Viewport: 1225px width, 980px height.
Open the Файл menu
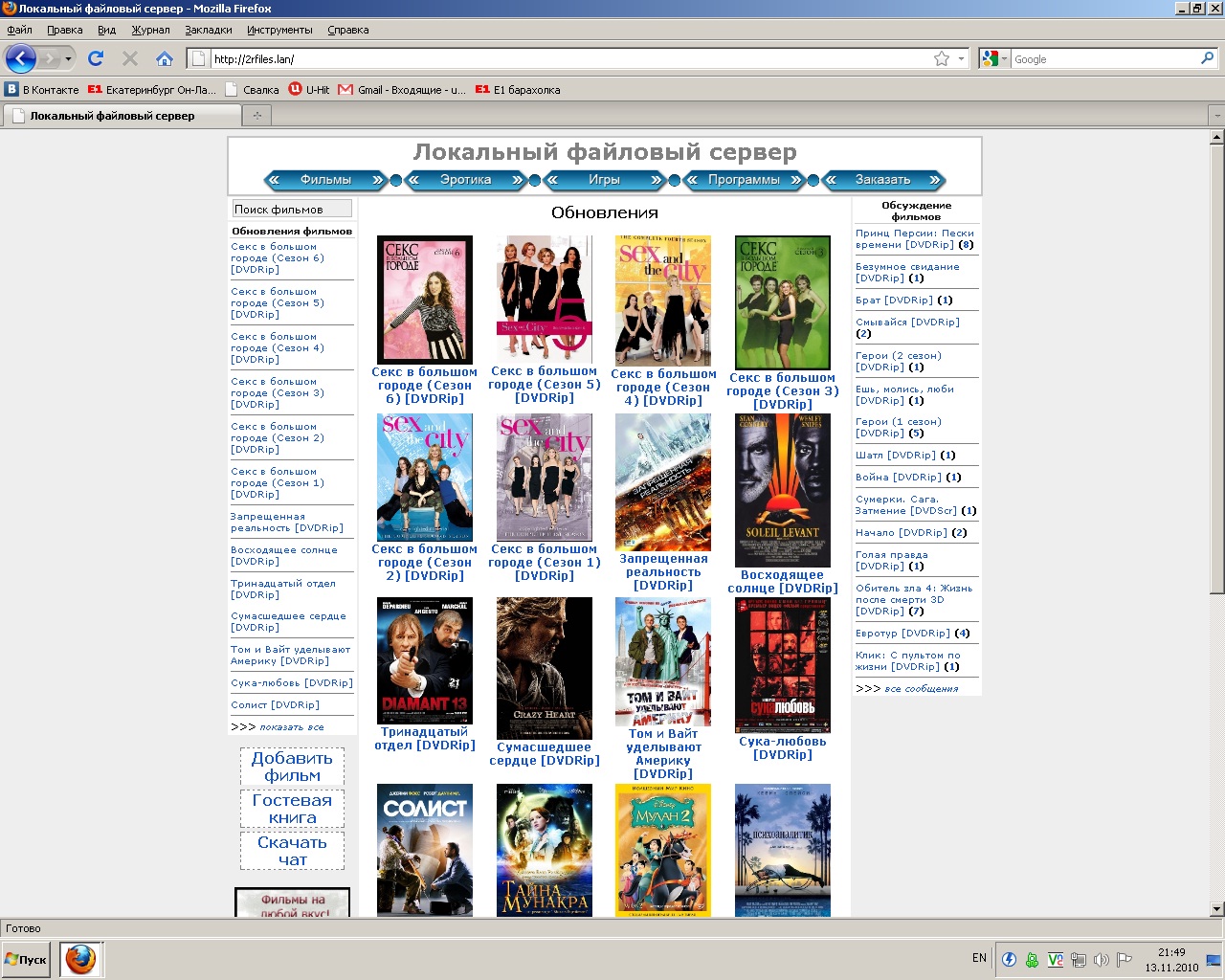click(x=19, y=30)
